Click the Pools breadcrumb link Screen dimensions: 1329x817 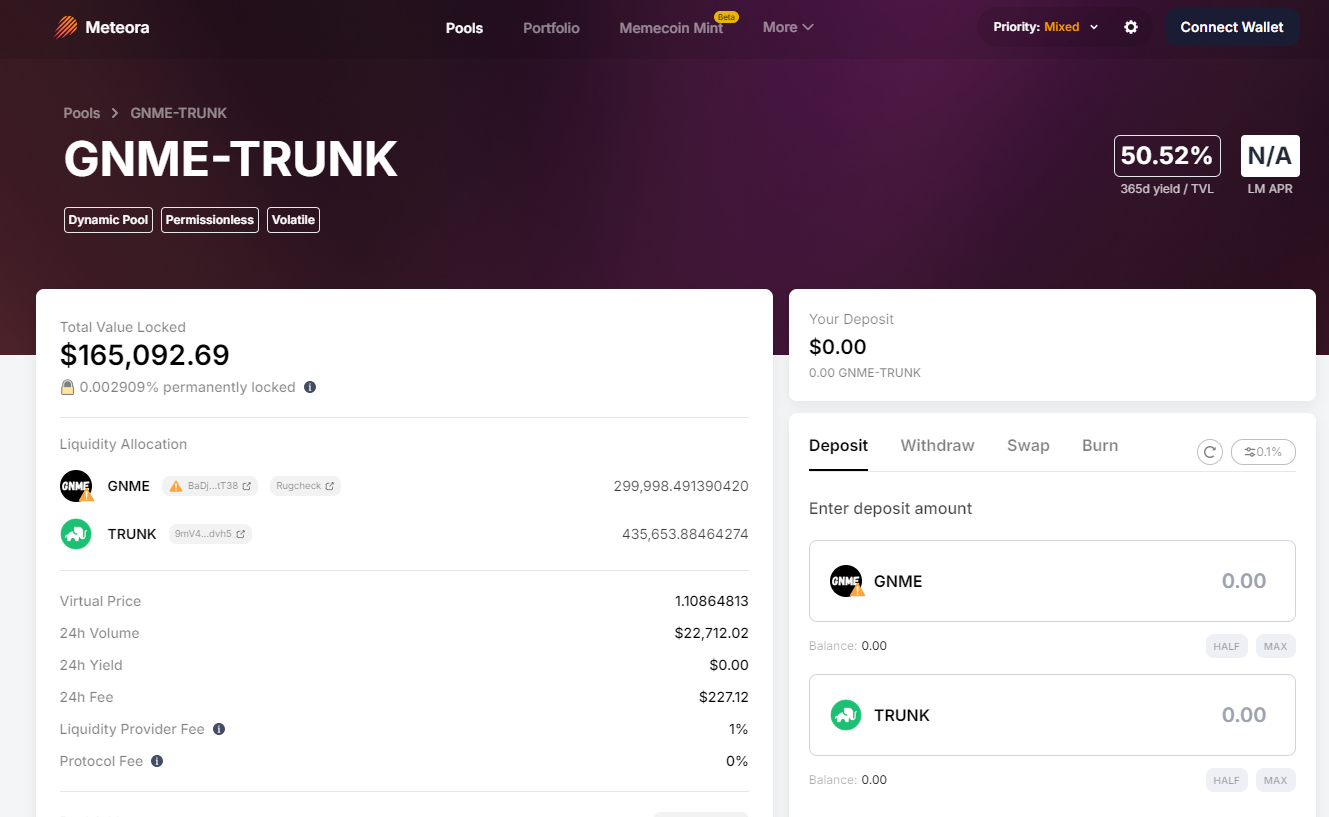[82, 113]
